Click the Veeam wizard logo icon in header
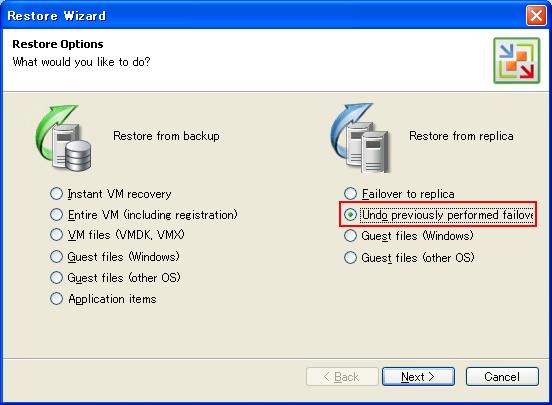This screenshot has width=552, height=405. tap(516, 61)
